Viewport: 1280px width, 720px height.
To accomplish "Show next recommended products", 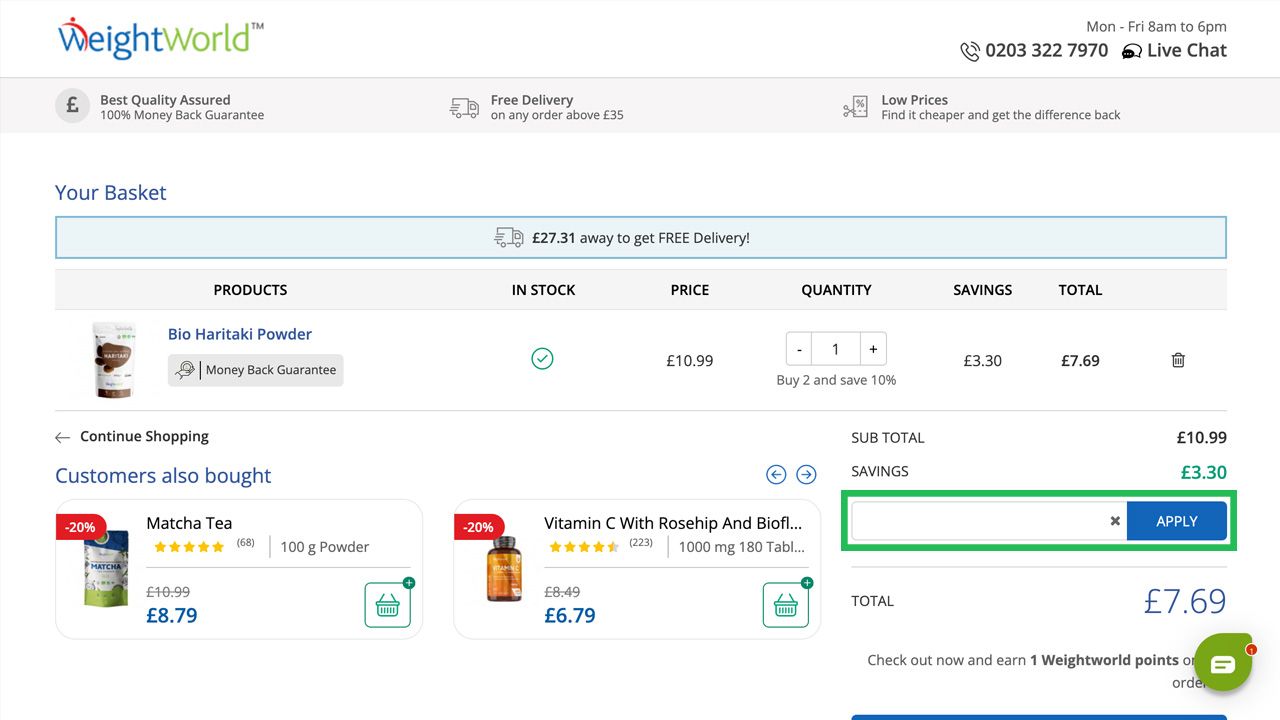I will coord(806,475).
